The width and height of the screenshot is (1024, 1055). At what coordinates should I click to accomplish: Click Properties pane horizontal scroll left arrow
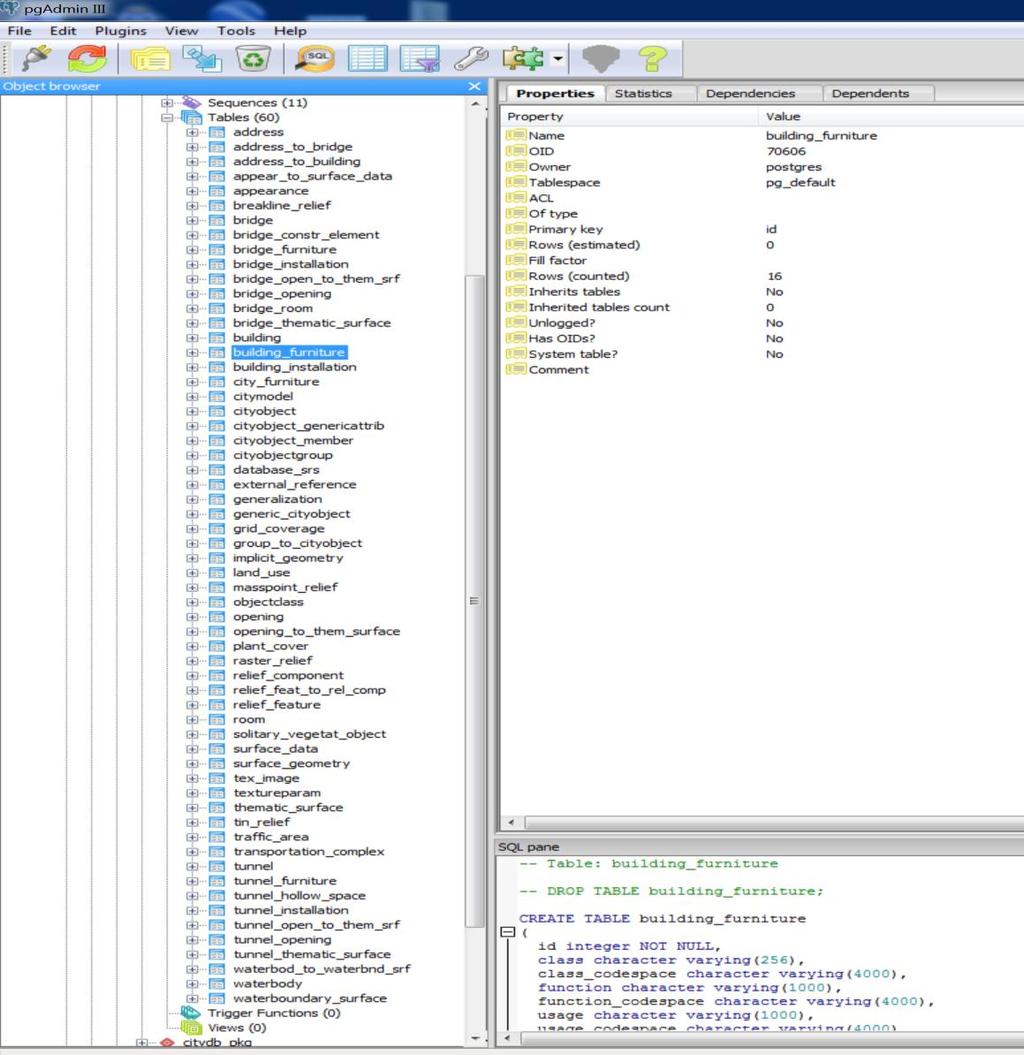click(511, 822)
